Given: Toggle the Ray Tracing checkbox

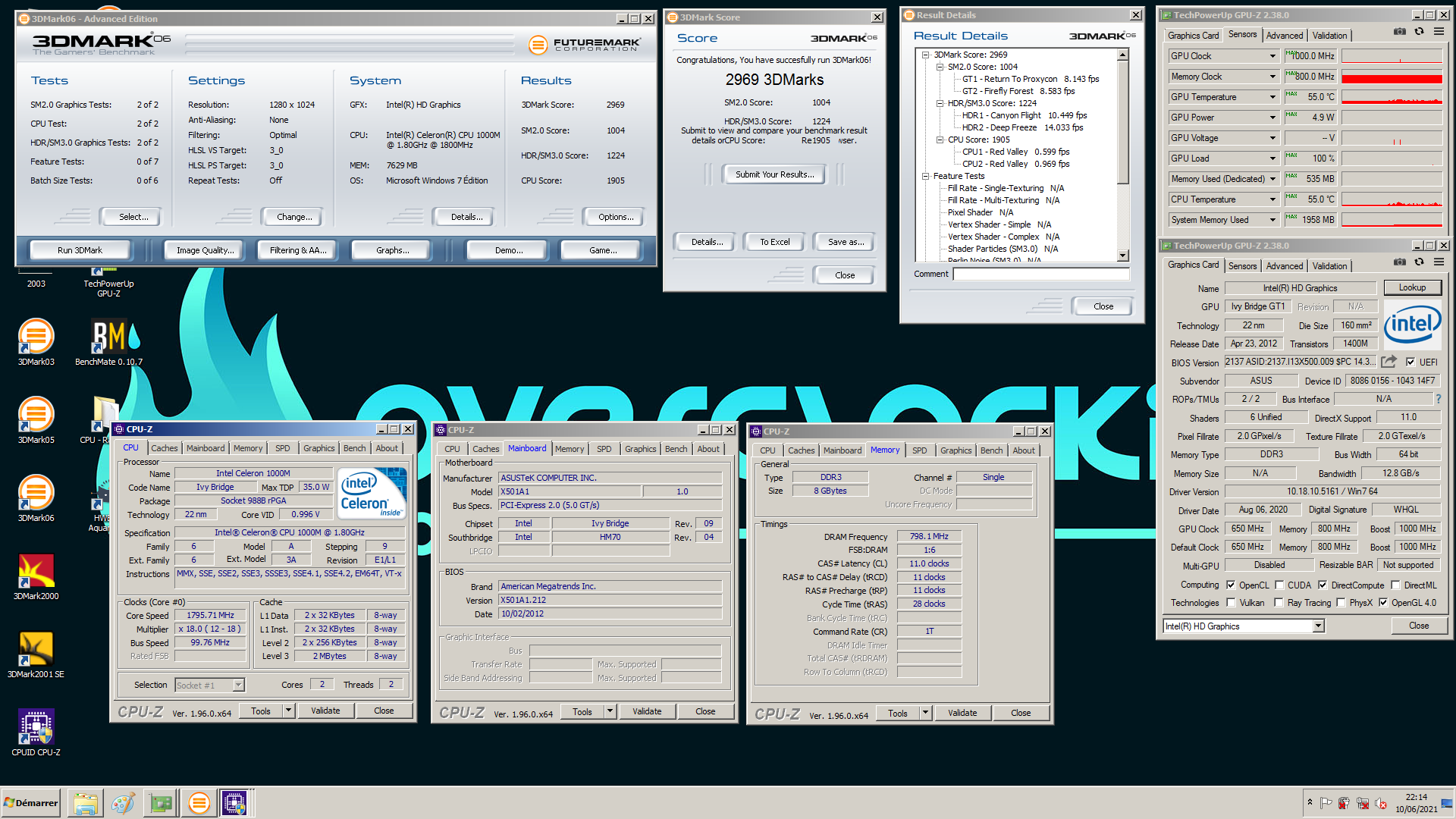Looking at the screenshot, I should [1279, 603].
